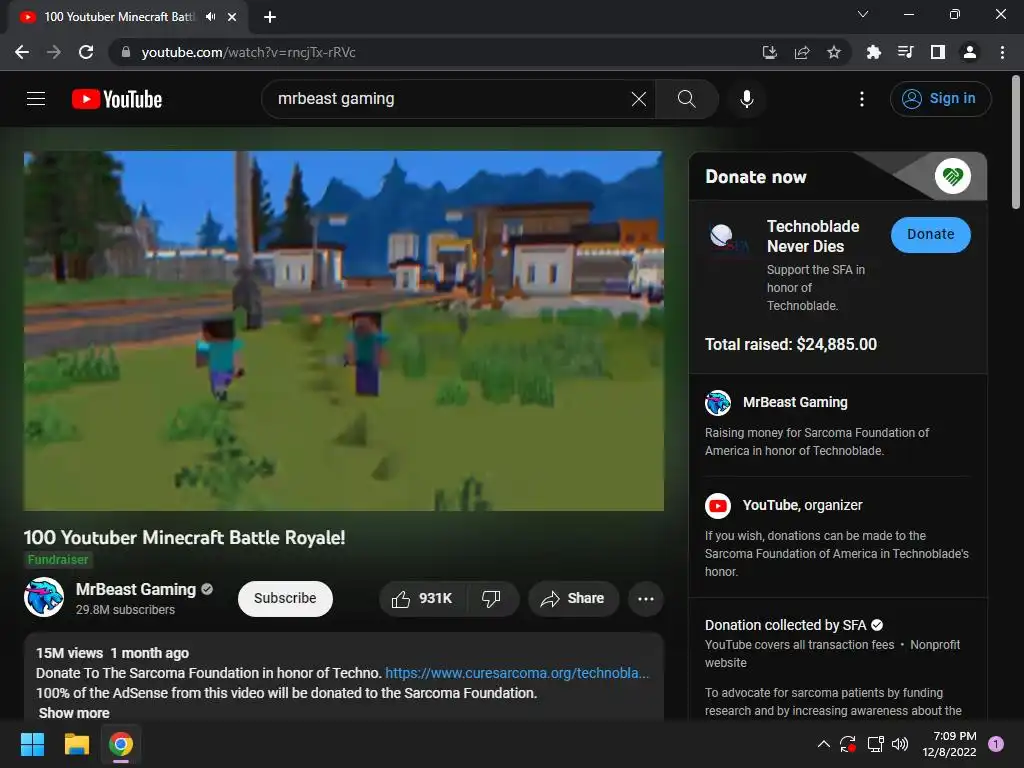Click the Total raised $24,885.00 text
Image resolution: width=1024 pixels, height=768 pixels.
791,344
